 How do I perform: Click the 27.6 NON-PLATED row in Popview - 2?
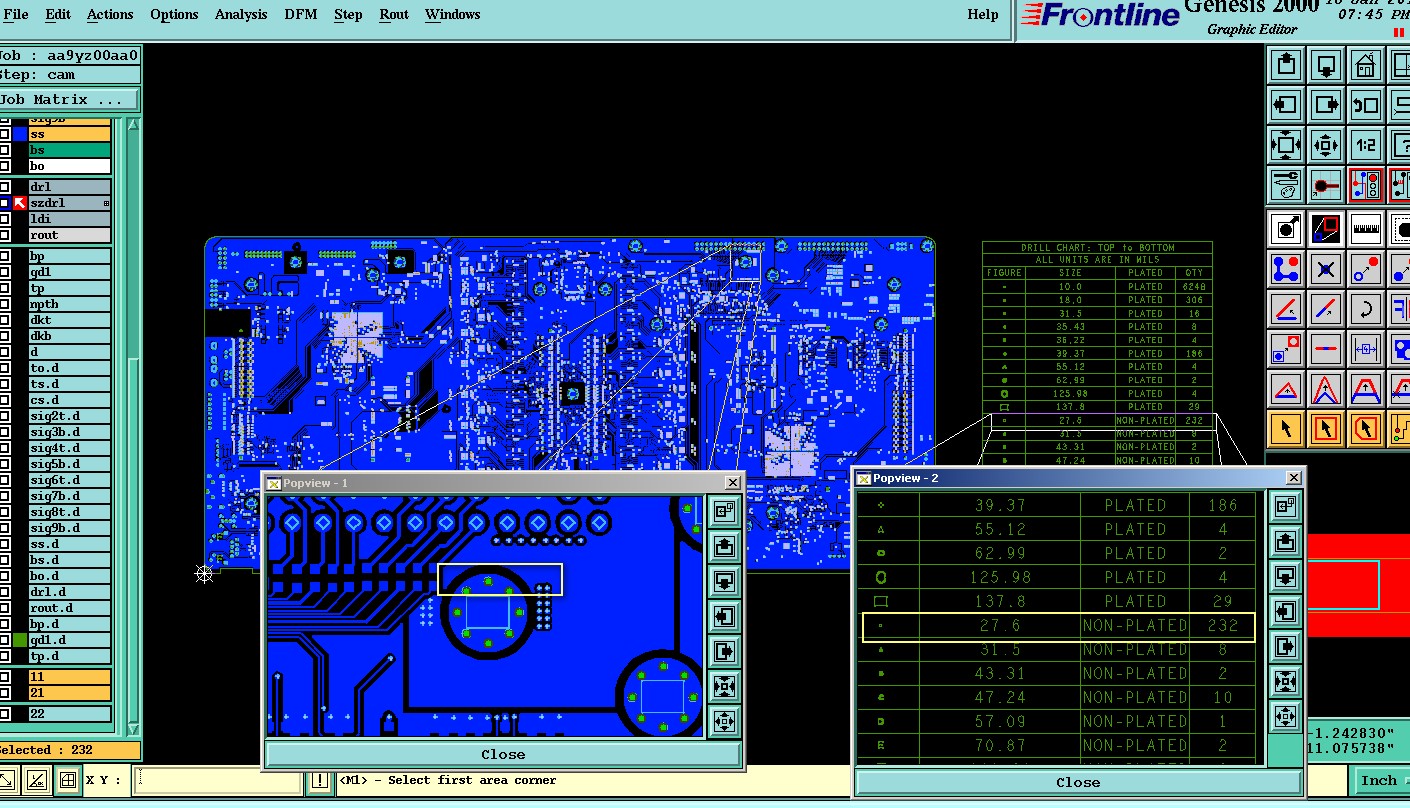tap(1058, 626)
